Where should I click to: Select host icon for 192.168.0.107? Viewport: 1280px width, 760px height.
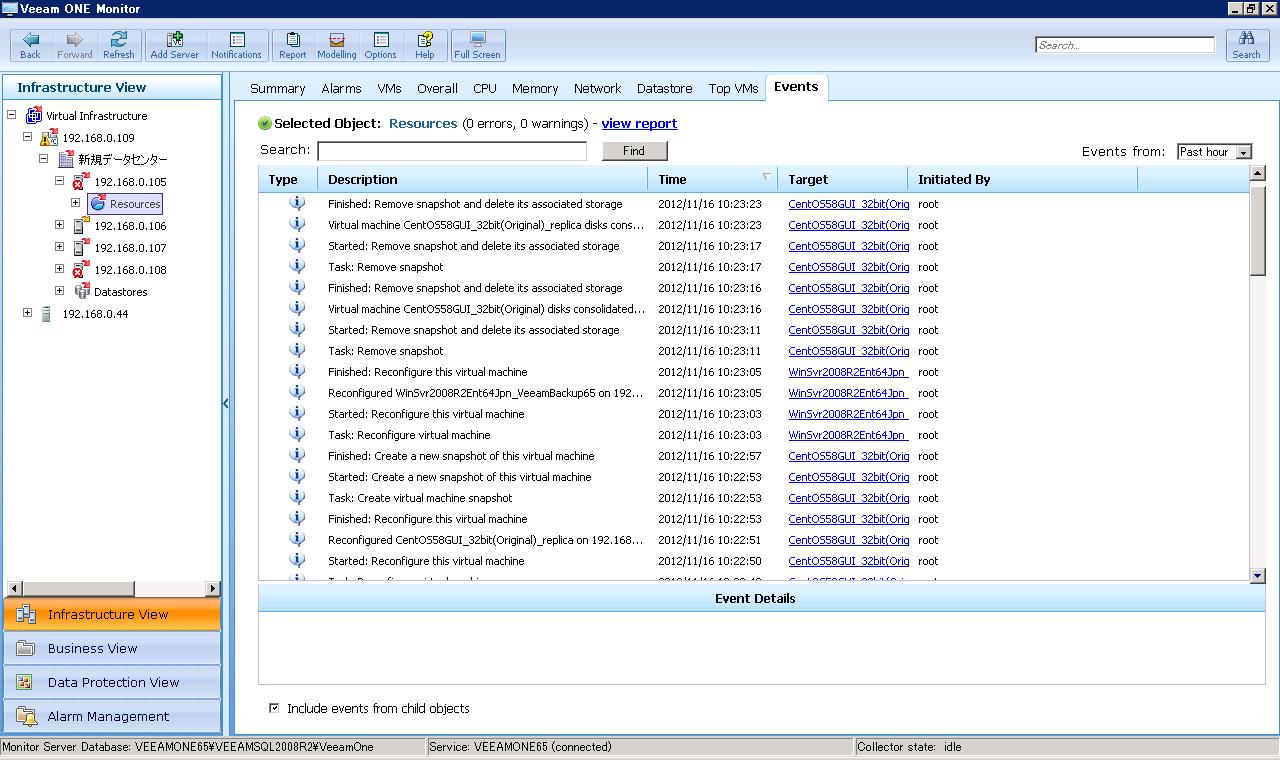pos(82,248)
